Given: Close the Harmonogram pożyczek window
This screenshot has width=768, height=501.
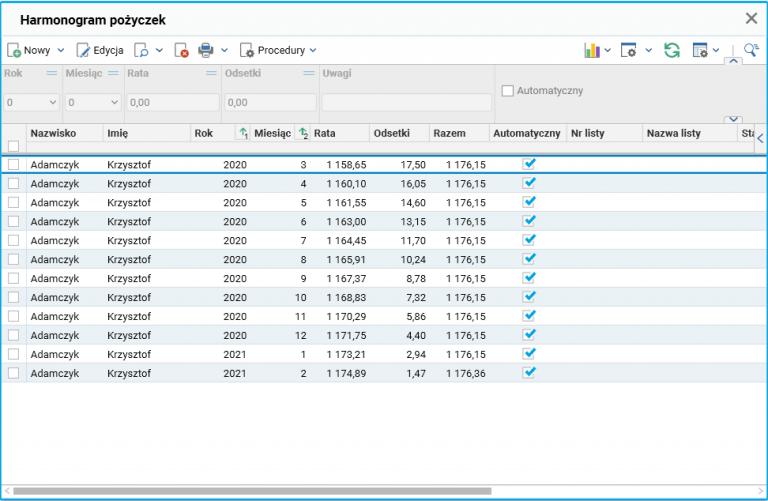Looking at the screenshot, I should tap(751, 19).
